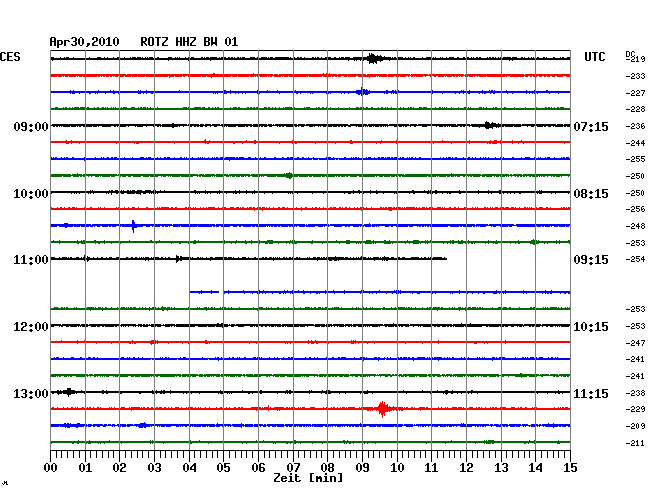Select the DC value -211
This screenshot has width=650, height=494.
coord(635,443)
